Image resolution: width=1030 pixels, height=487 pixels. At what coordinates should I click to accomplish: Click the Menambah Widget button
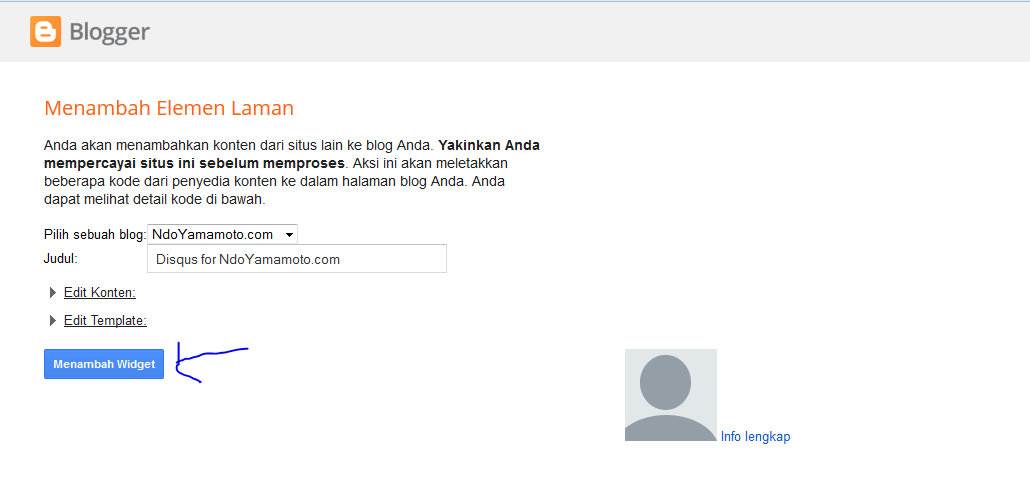tap(104, 364)
